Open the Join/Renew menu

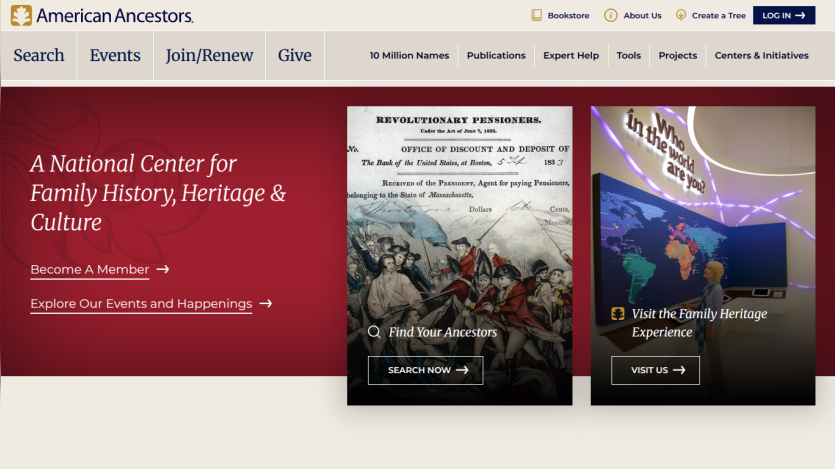tap(209, 55)
